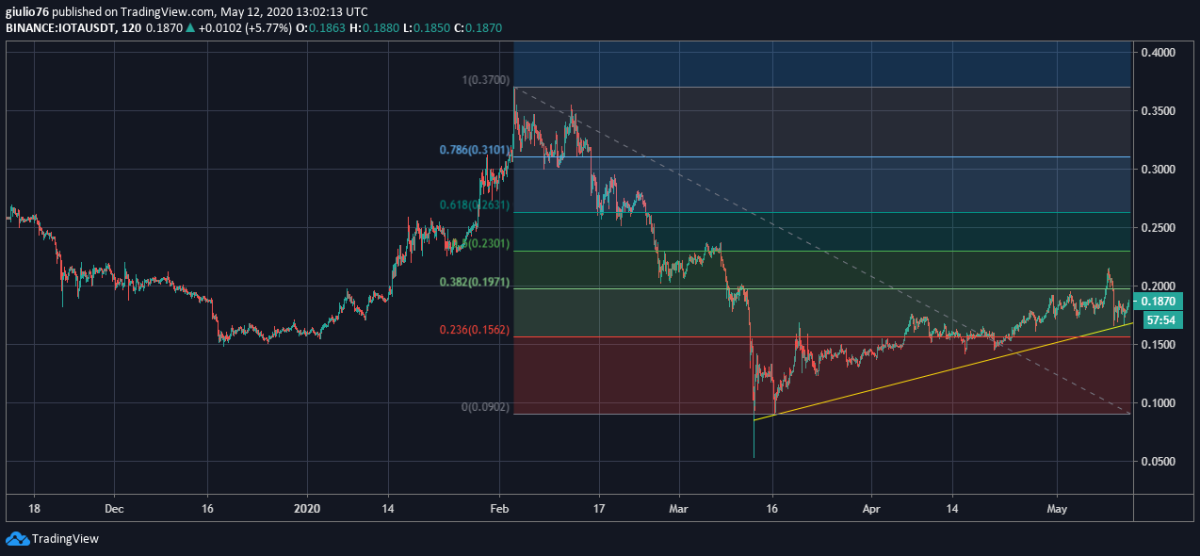Click the Mar label on time axis
This screenshot has height=556, width=1200.
(x=678, y=508)
